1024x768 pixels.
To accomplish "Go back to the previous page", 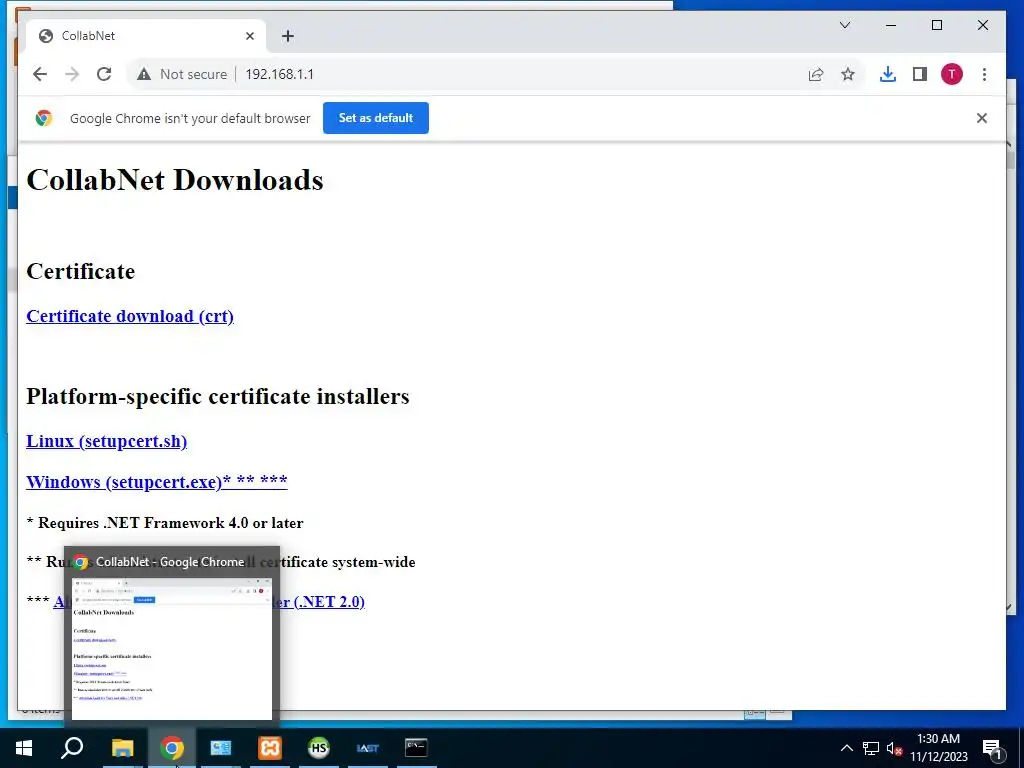I will pos(40,74).
